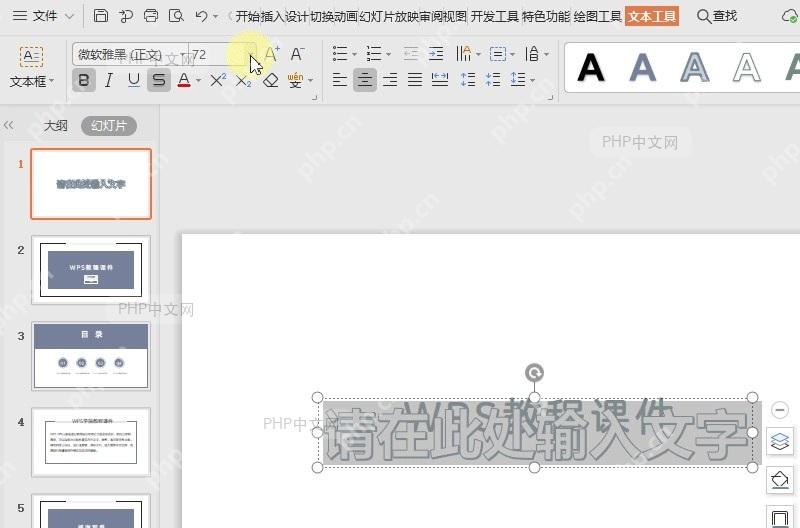800x528 pixels.
Task: Click the font name box 微软雅黑
Action: tap(130, 54)
